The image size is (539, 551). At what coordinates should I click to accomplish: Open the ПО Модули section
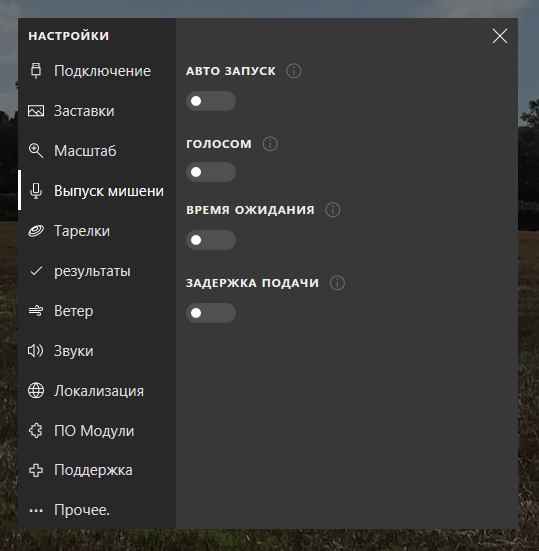(x=97, y=430)
